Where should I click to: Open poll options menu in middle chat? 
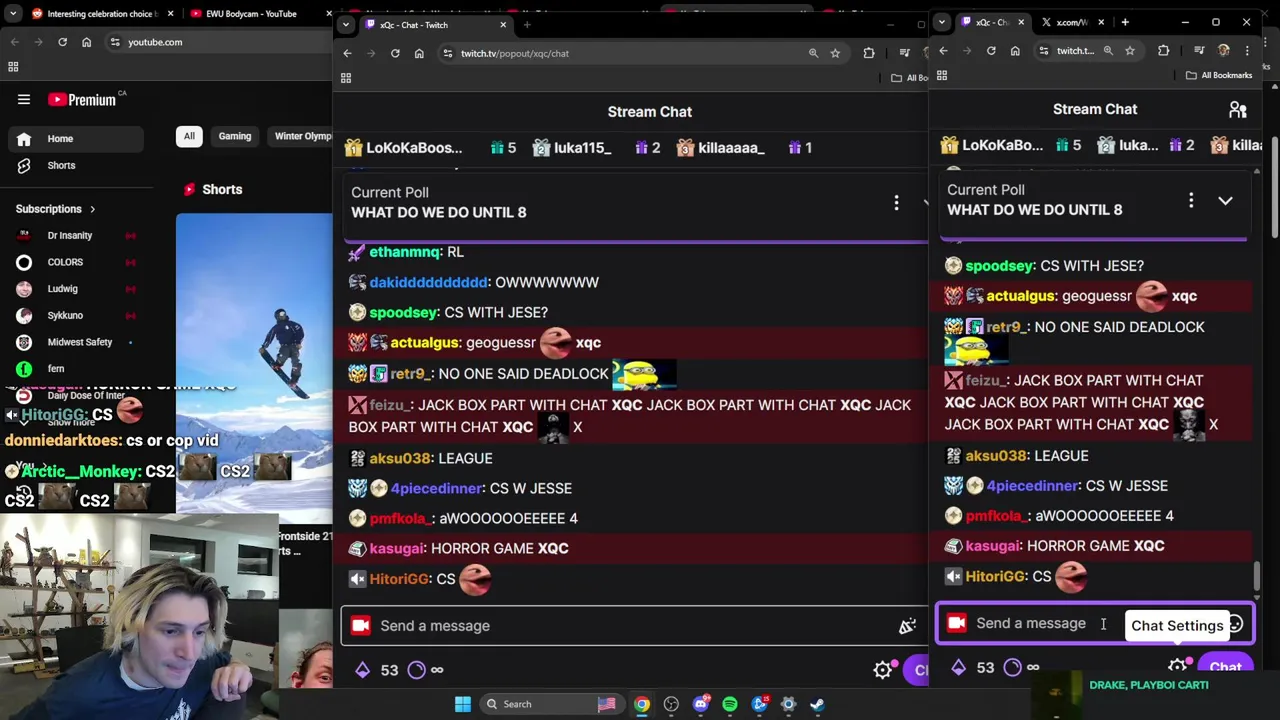896,202
